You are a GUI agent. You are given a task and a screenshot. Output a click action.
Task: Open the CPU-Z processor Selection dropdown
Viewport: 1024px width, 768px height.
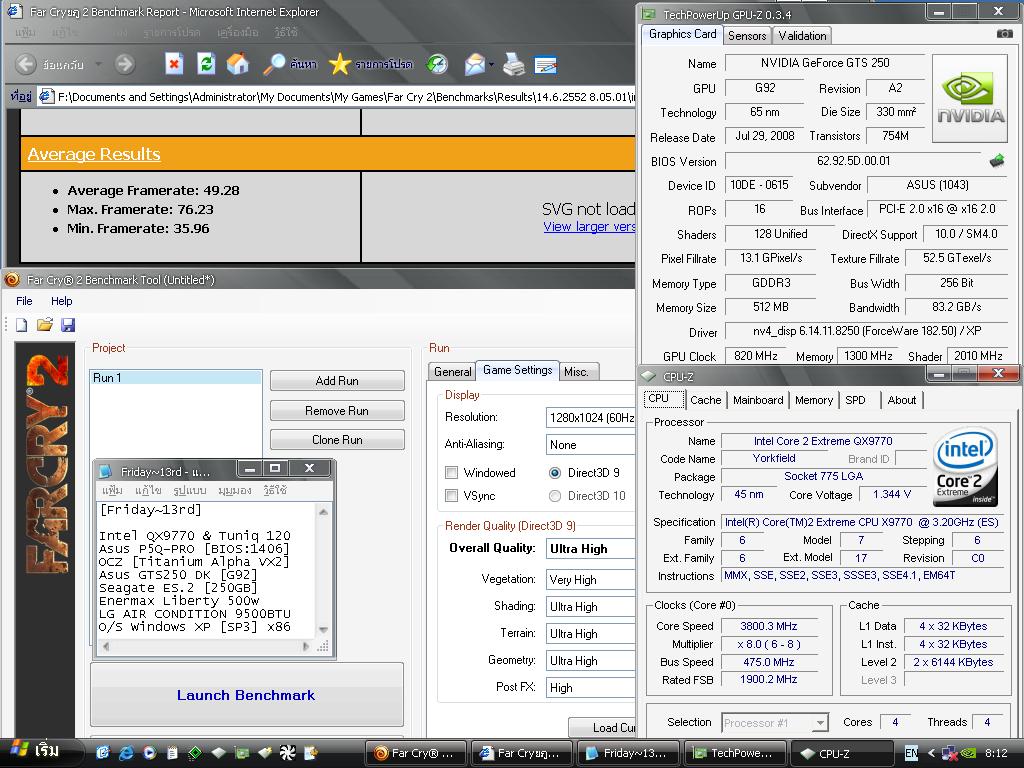[775, 723]
